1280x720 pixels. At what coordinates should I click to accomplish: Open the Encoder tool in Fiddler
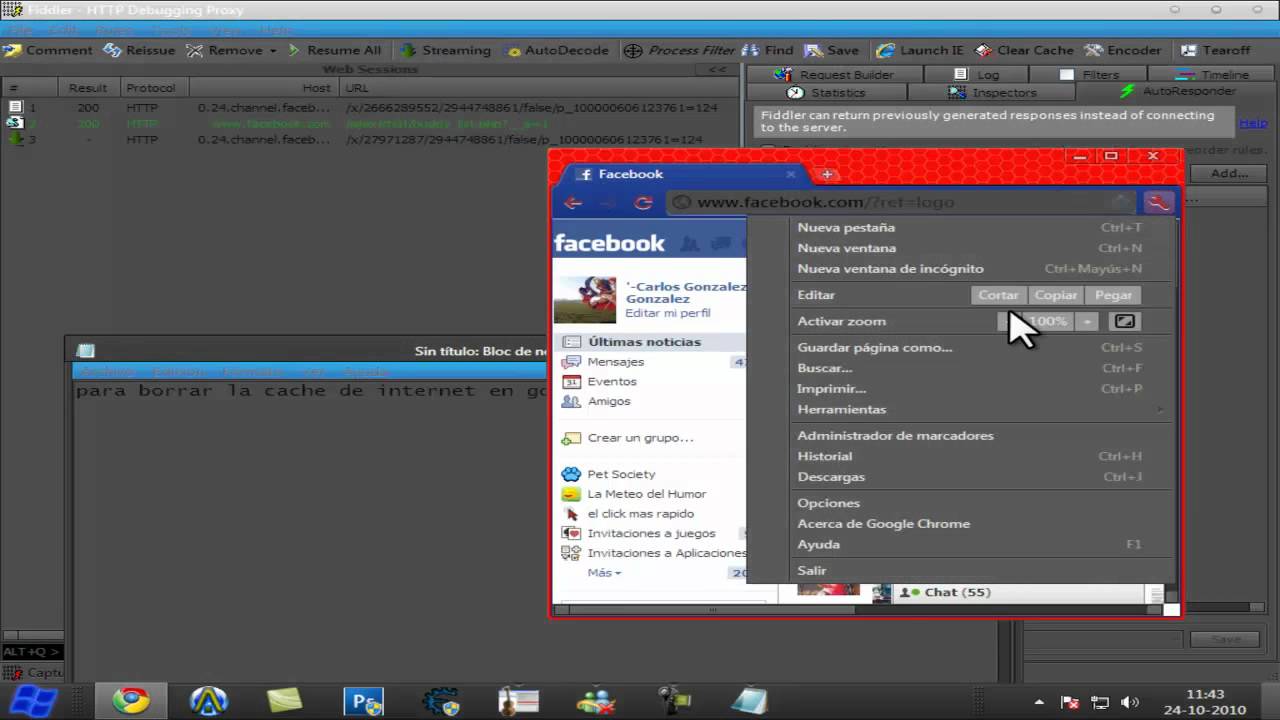pyautogui.click(x=1122, y=50)
